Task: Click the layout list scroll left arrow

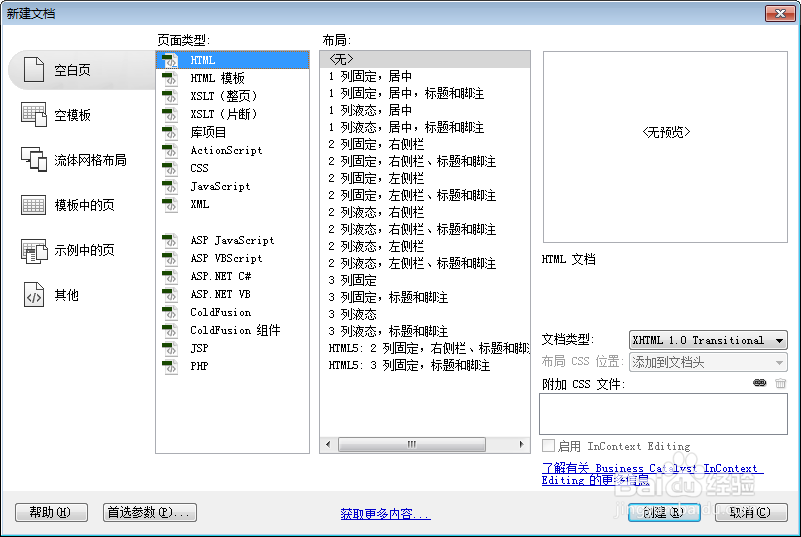Action: click(328, 445)
